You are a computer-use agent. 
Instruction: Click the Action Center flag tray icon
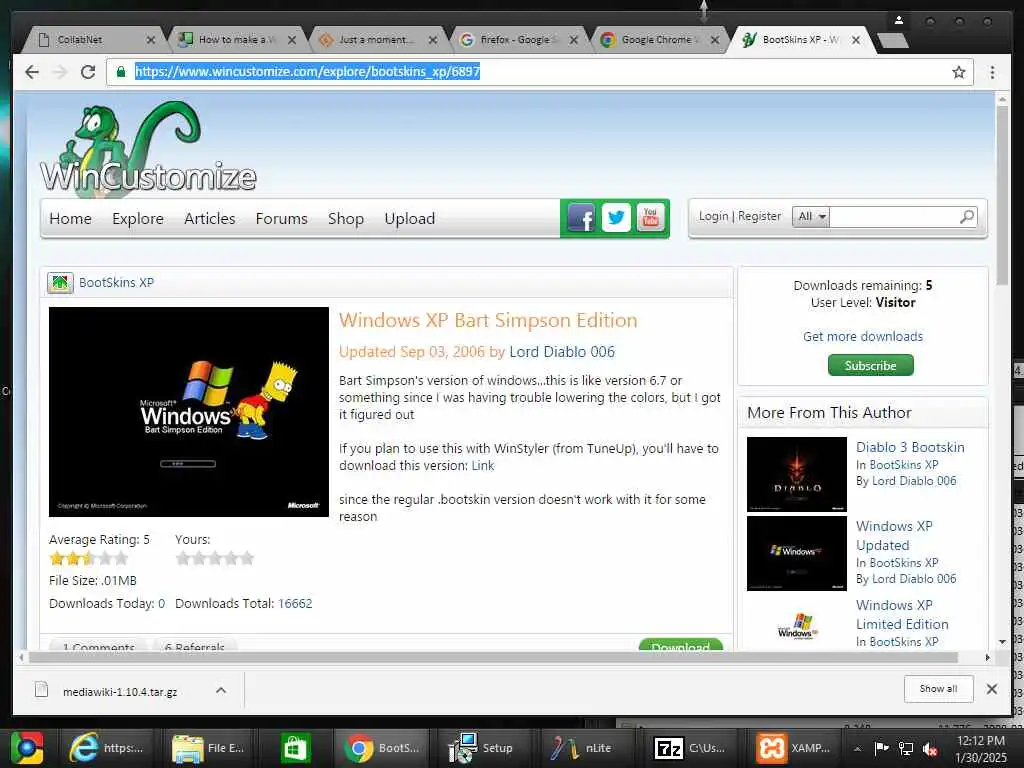[882, 748]
